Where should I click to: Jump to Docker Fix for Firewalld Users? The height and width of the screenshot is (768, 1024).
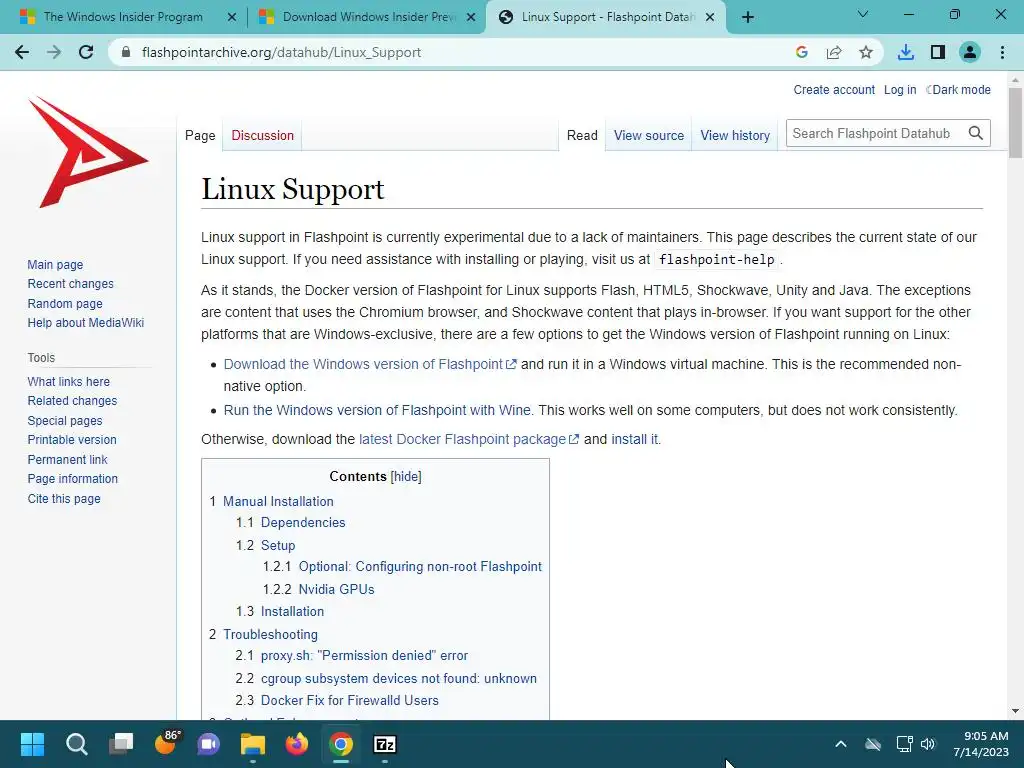click(x=349, y=700)
